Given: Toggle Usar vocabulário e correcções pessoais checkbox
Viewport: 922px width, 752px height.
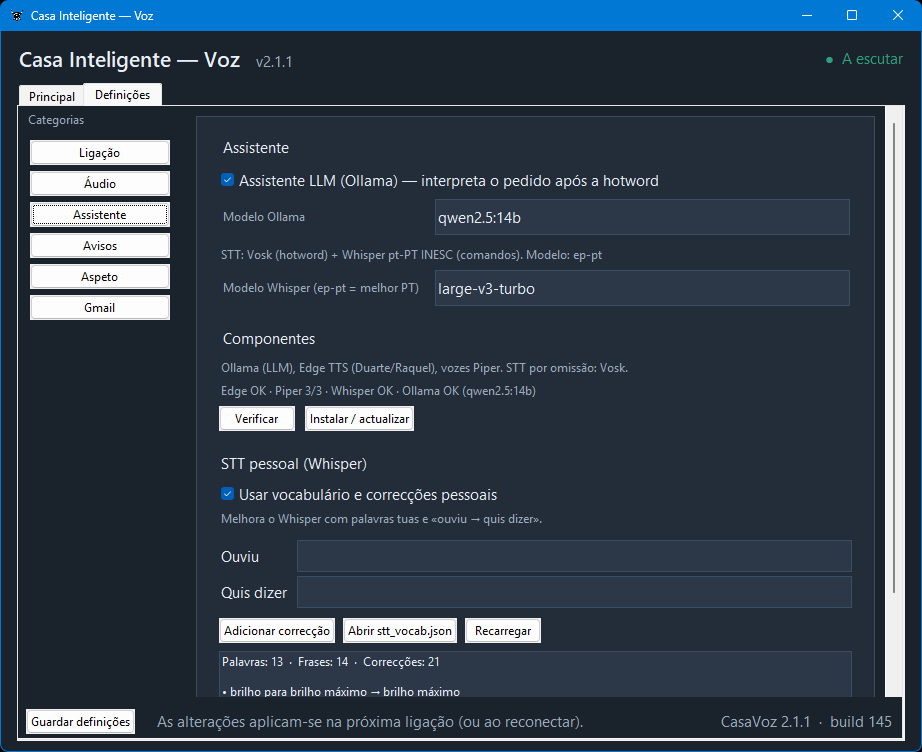Looking at the screenshot, I should 228,494.
